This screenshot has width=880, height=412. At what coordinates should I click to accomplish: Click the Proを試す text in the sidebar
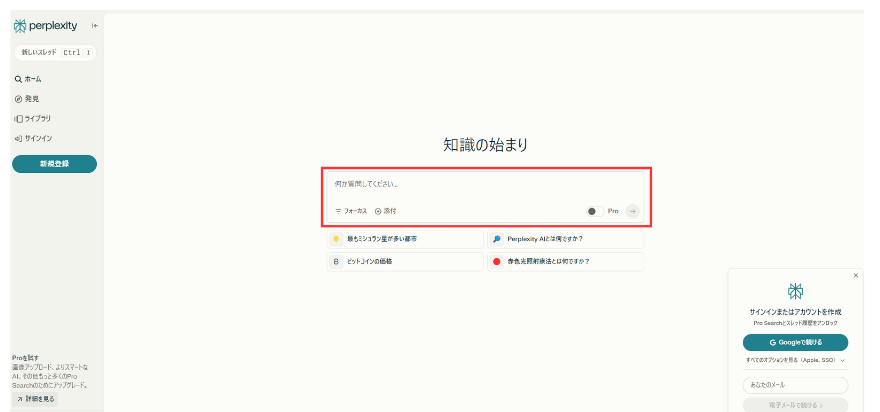pyautogui.click(x=25, y=358)
